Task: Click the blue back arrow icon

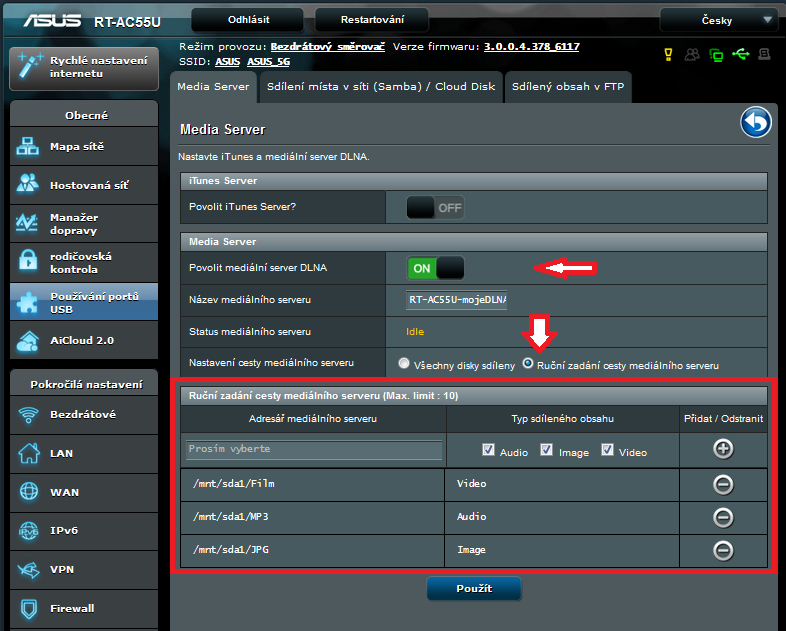Action: 756,123
